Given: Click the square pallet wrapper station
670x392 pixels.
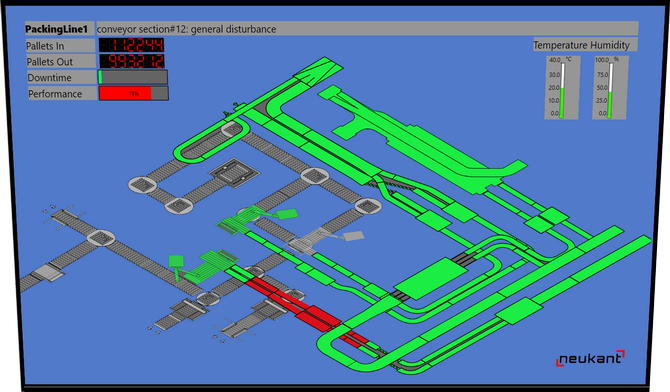Looking at the screenshot, I should [235, 173].
